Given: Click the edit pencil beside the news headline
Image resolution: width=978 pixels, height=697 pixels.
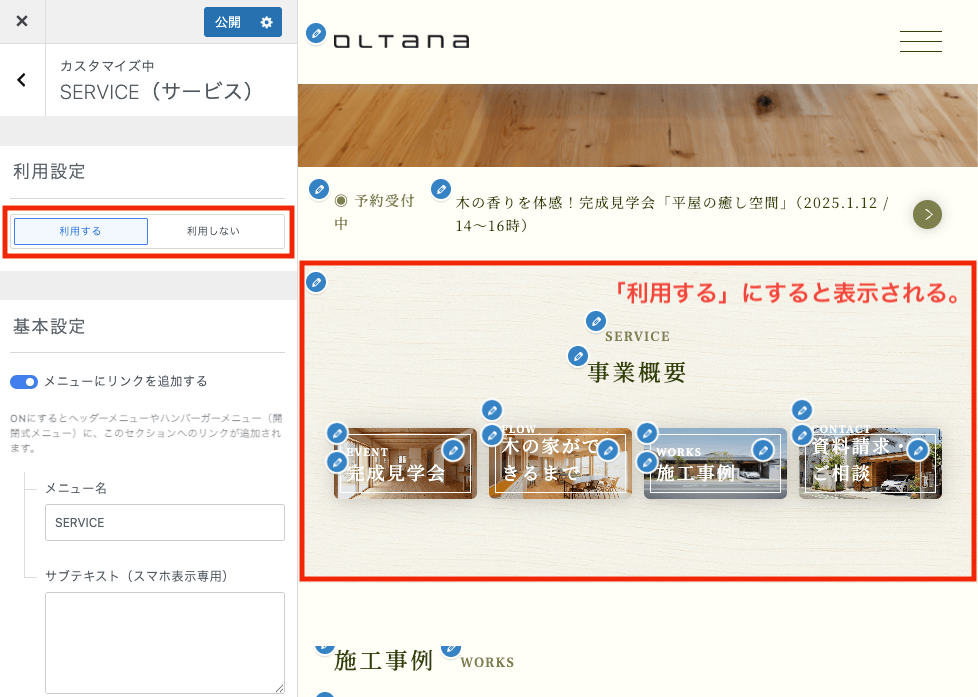Looking at the screenshot, I should pyautogui.click(x=441, y=188).
